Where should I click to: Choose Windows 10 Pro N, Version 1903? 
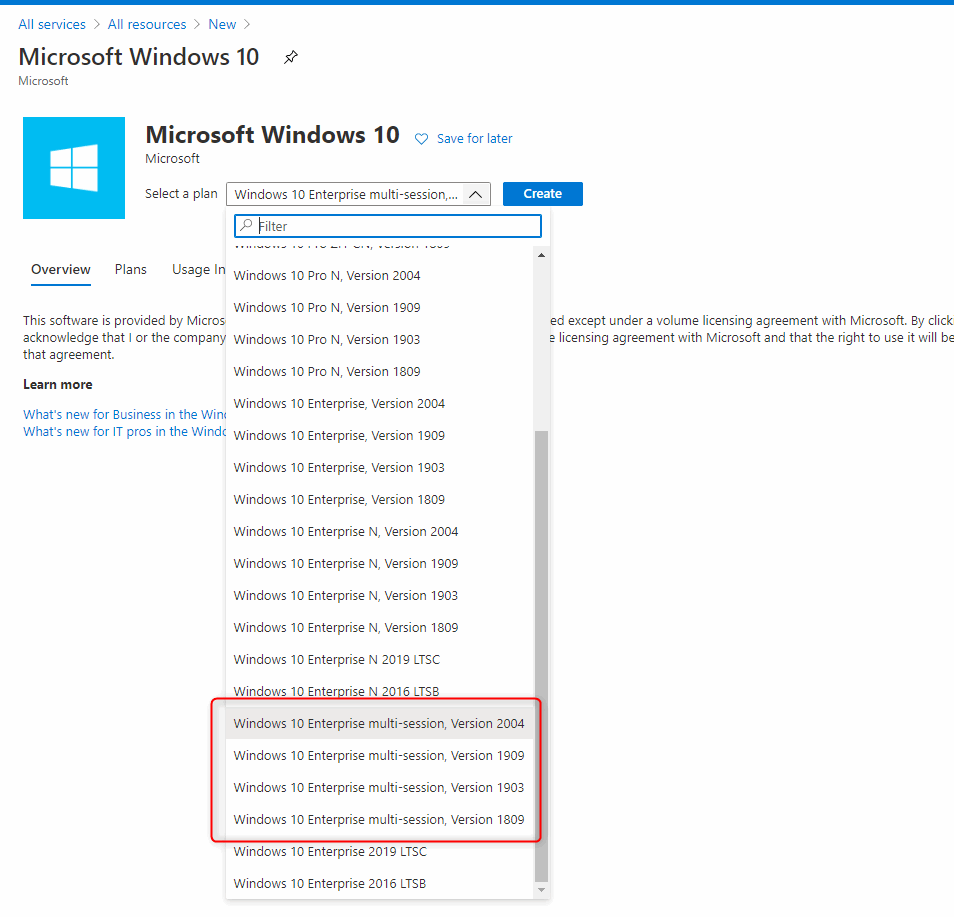(380, 340)
